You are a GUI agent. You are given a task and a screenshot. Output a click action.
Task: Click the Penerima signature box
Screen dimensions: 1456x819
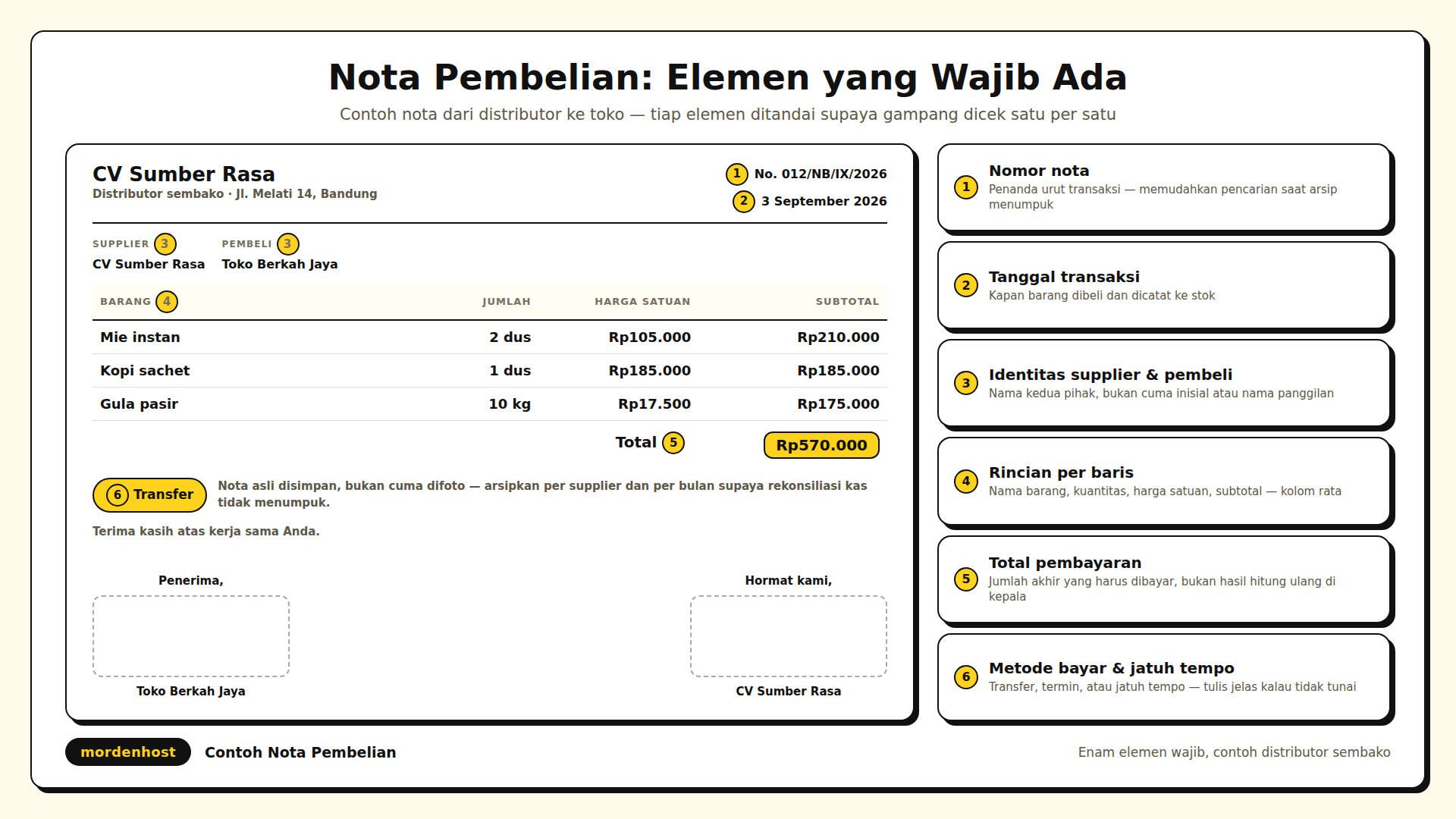click(191, 636)
